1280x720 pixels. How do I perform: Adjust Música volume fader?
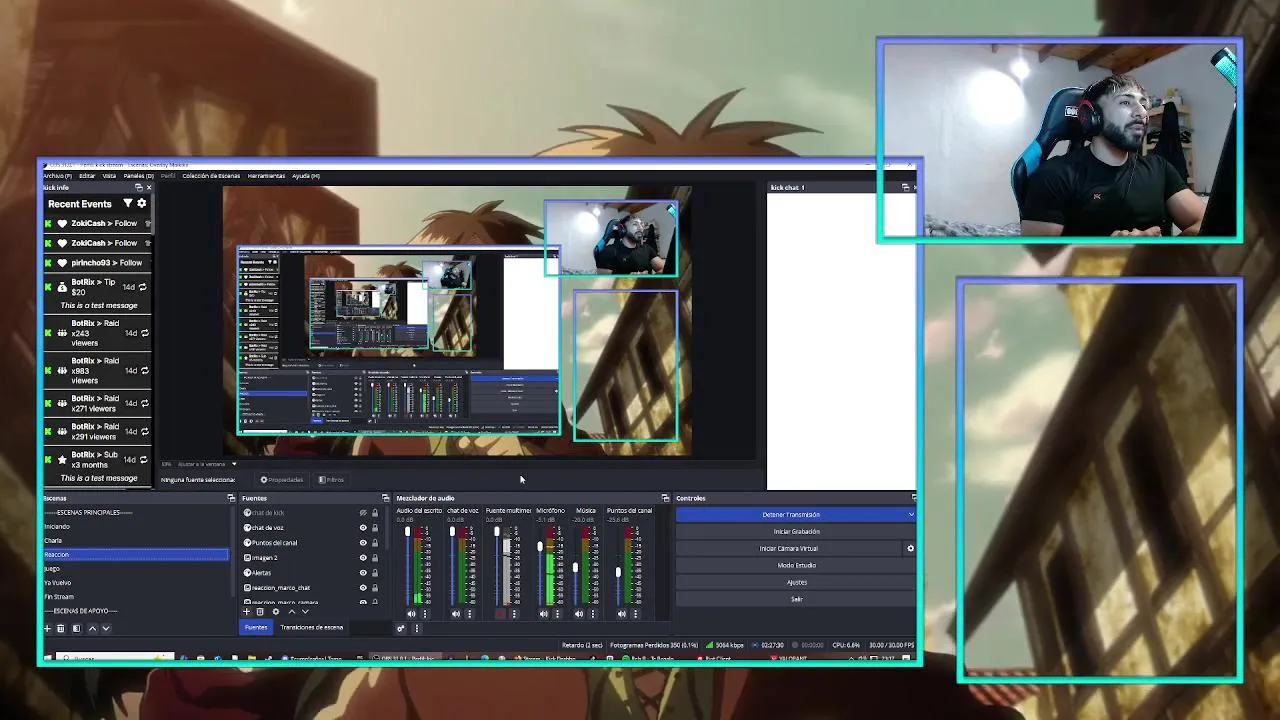click(575, 568)
